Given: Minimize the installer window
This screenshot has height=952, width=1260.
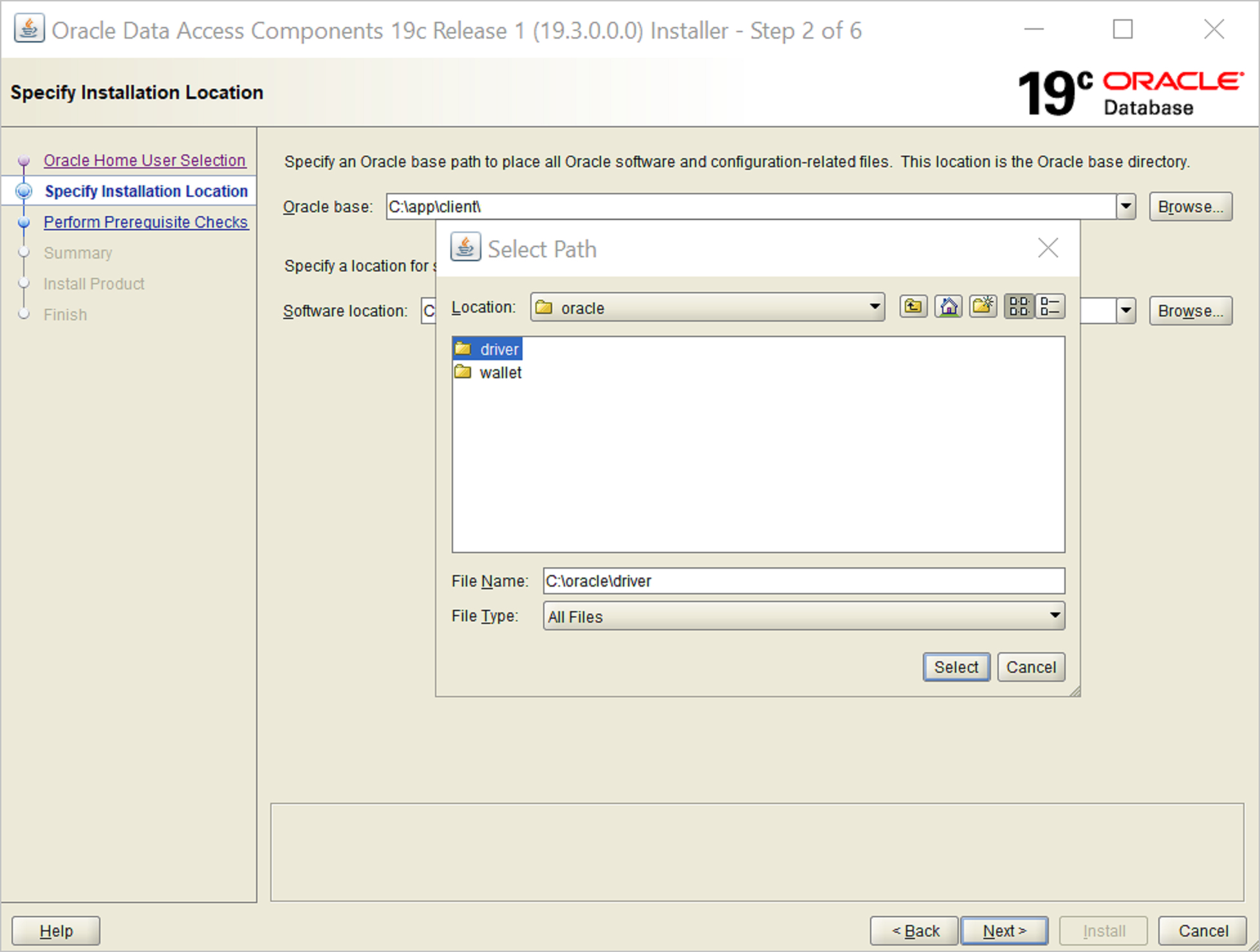Looking at the screenshot, I should (x=1034, y=29).
